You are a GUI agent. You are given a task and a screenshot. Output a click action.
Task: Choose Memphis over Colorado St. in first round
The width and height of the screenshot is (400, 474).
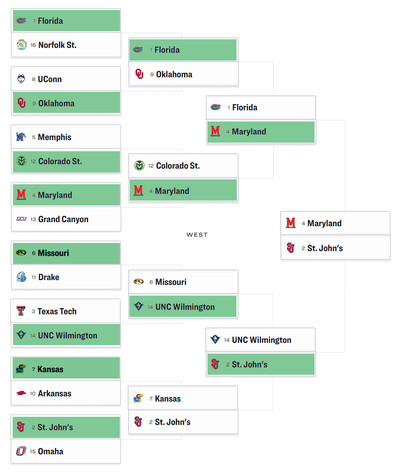66,137
